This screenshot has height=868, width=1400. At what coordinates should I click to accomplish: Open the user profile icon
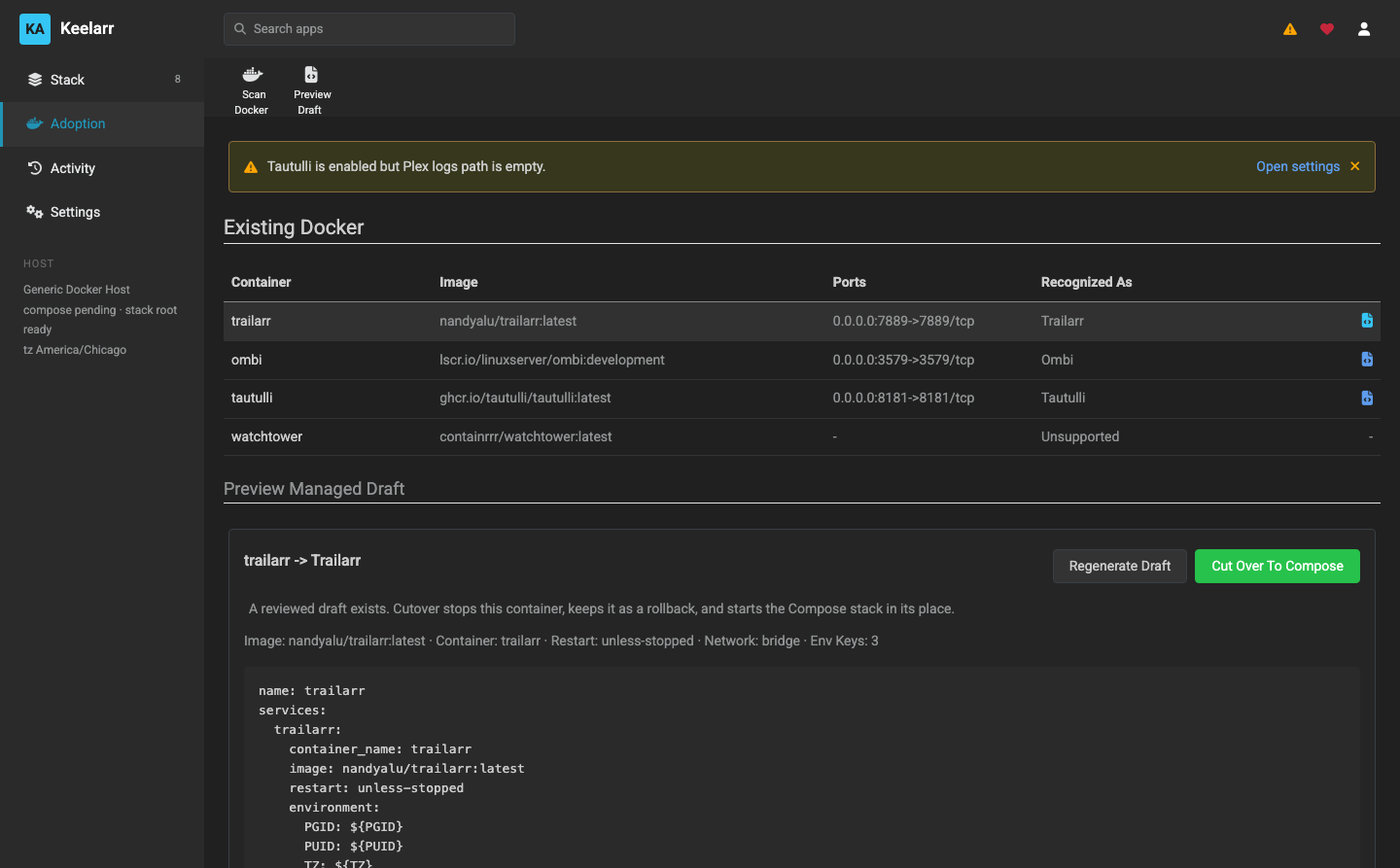point(1364,29)
